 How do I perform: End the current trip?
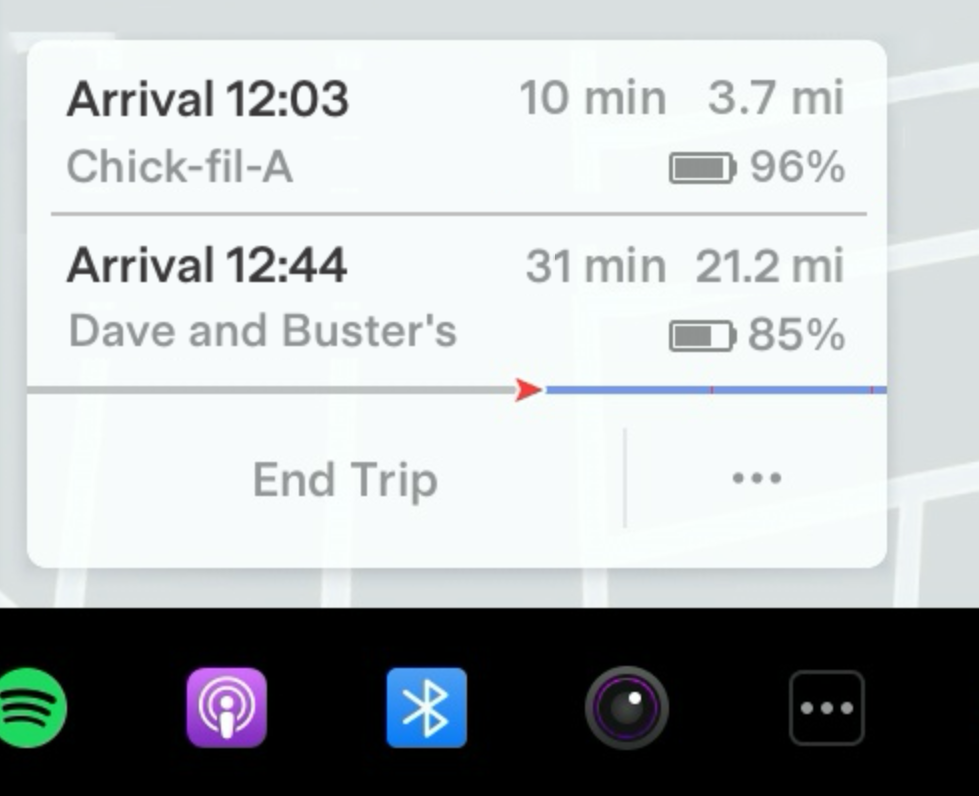[345, 479]
